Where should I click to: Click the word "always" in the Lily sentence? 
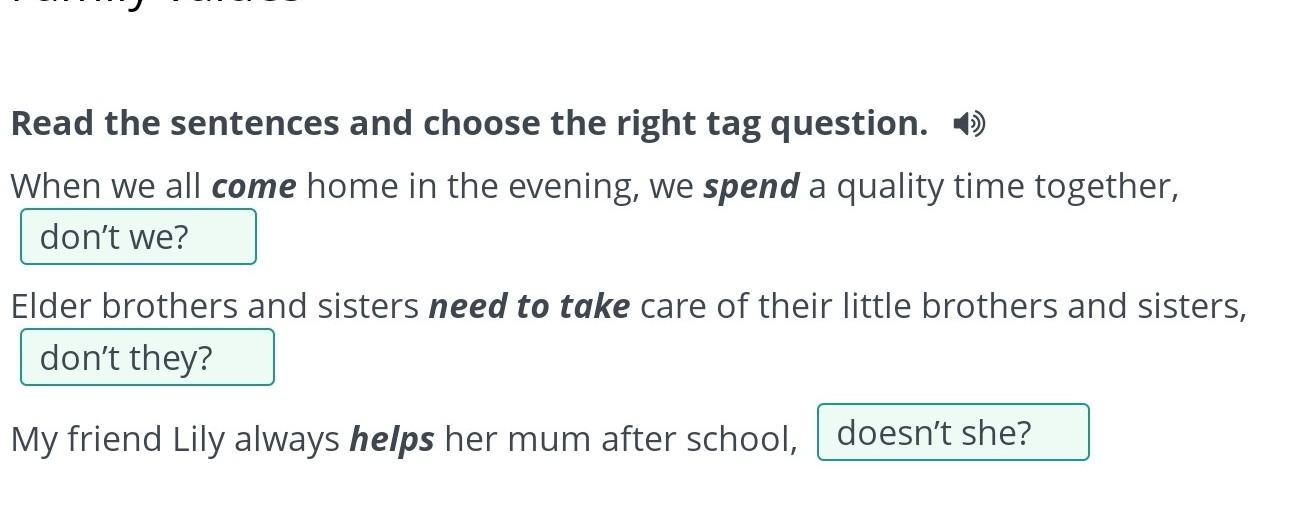tap(287, 440)
